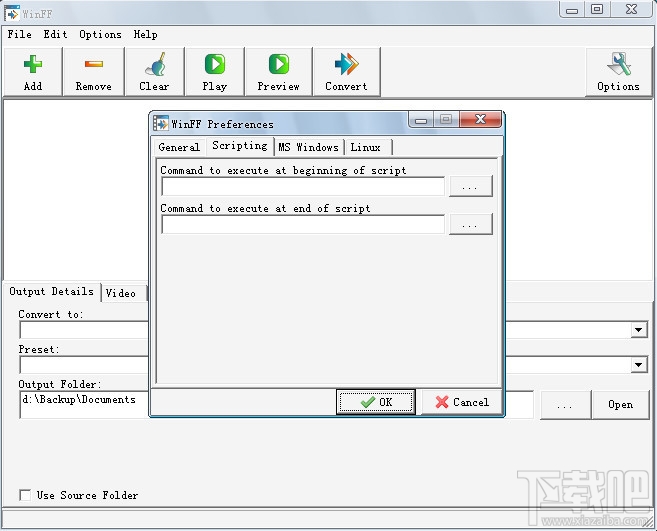Enable the Use Source Folder checkbox

(x=25, y=495)
